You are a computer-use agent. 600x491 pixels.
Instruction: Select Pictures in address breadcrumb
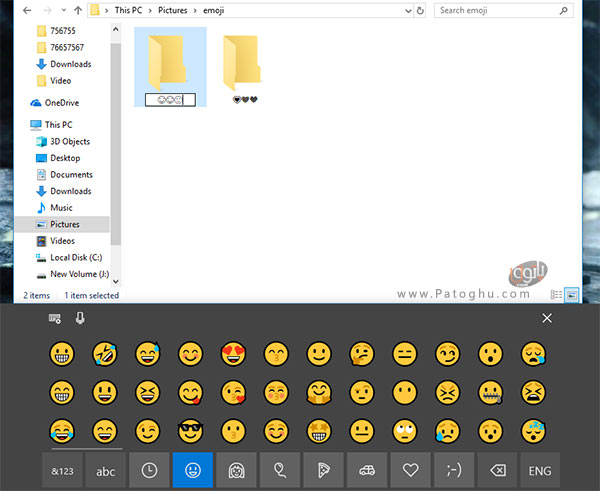173,10
